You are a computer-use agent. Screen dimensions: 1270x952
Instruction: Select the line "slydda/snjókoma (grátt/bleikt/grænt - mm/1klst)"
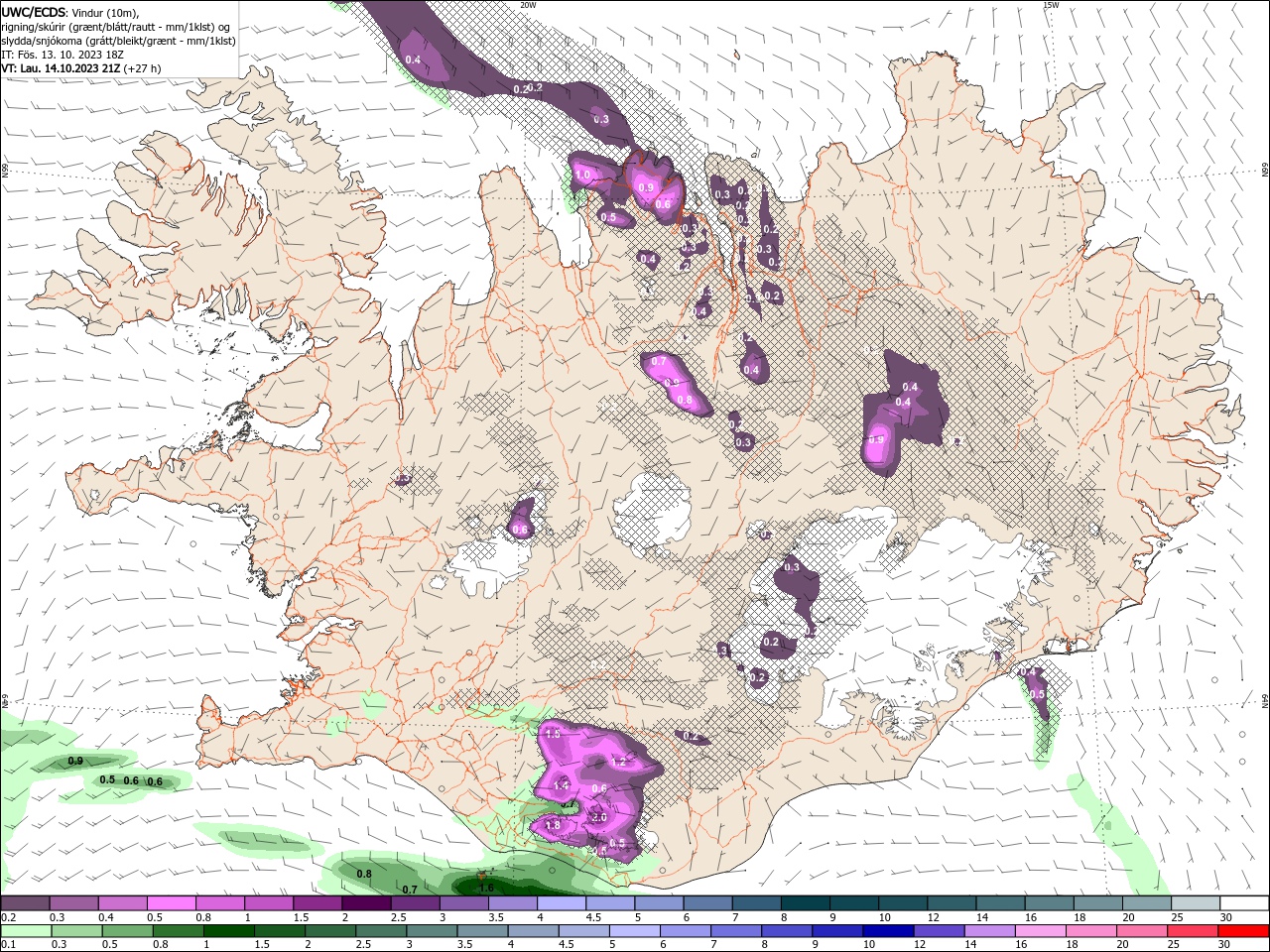point(119,41)
